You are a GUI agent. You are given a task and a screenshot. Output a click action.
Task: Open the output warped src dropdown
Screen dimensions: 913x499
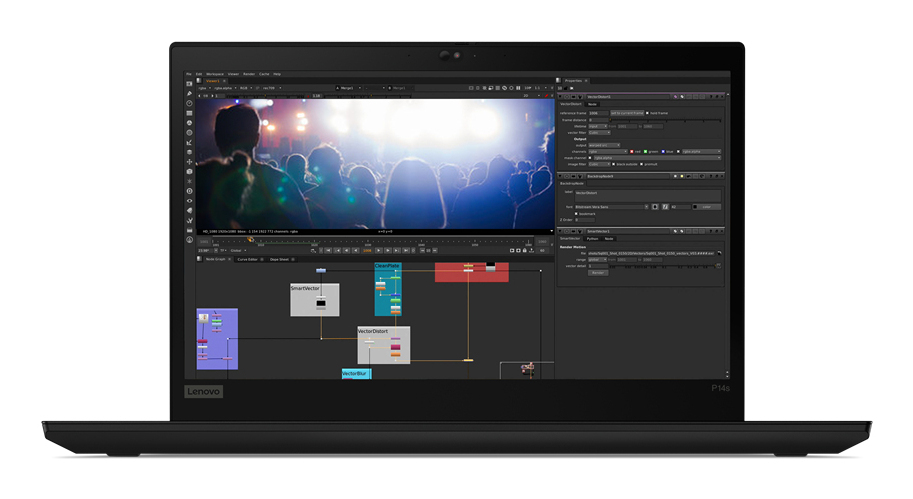(604, 145)
